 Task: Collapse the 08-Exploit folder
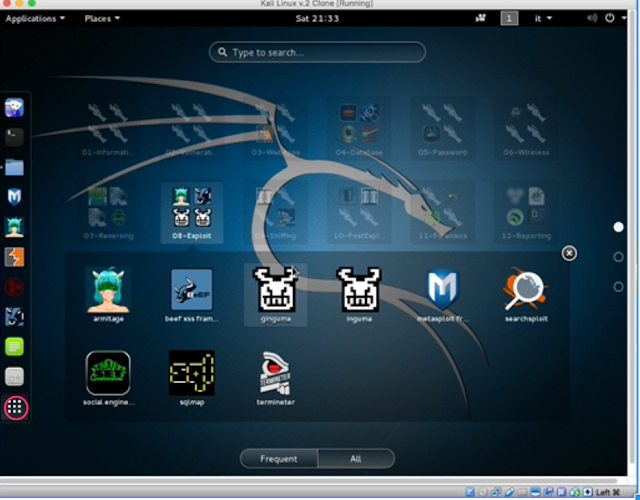tap(192, 213)
